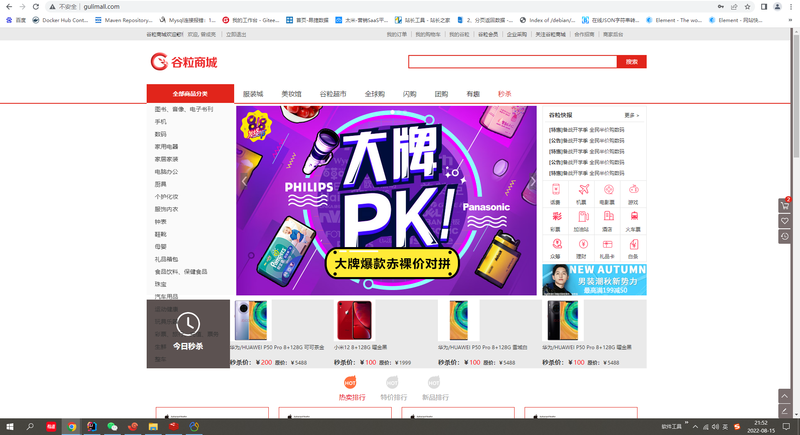
Task: Click the back-to-top arrow in right sidebar
Action: (x=785, y=396)
